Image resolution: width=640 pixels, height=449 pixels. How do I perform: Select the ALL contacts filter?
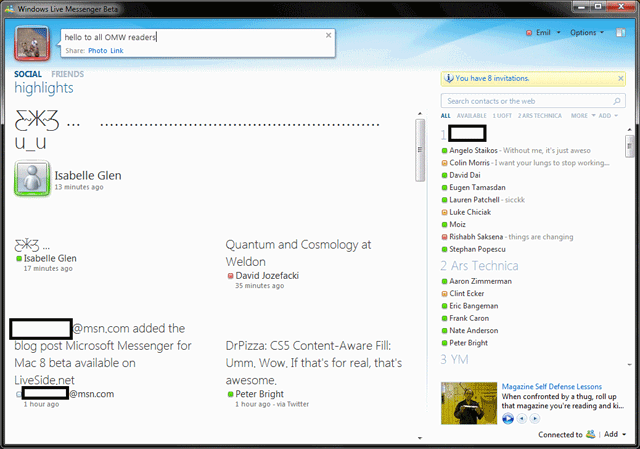(x=445, y=116)
